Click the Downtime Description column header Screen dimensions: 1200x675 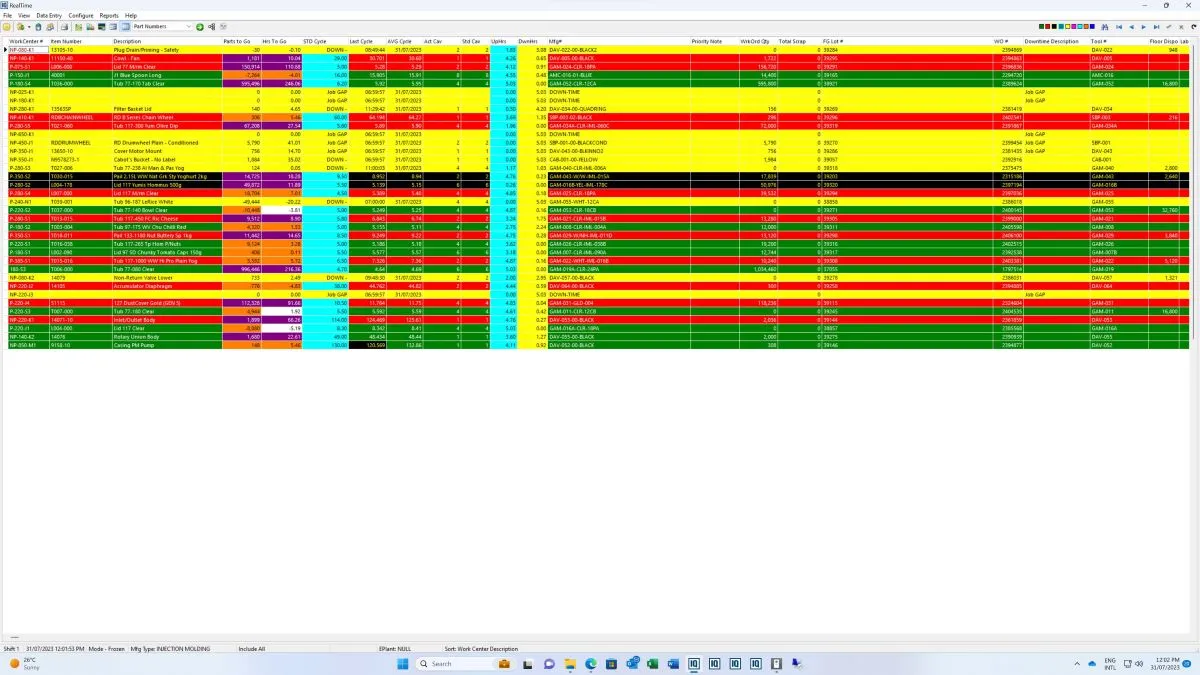pos(1051,41)
